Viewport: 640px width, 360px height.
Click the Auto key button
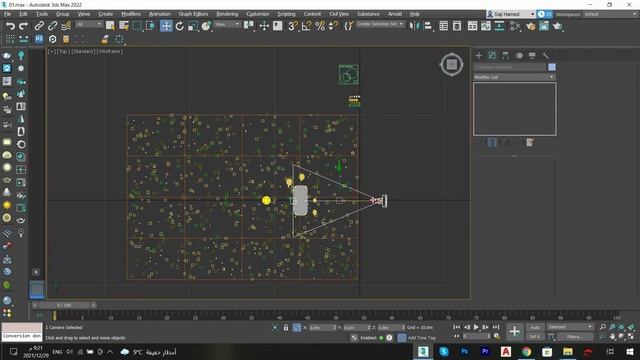coord(535,327)
